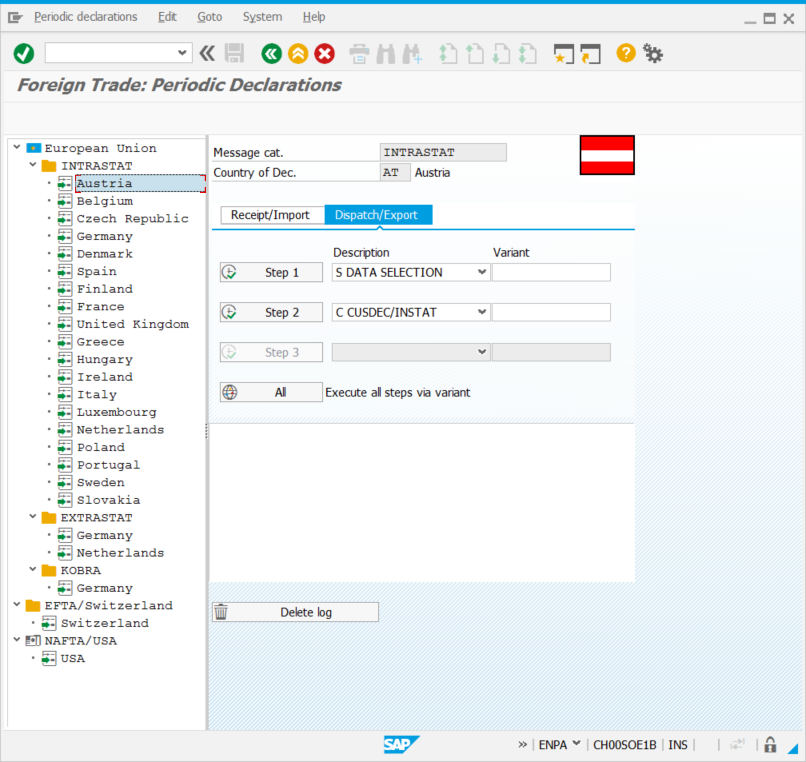Switch to the Receipt/Import tab

point(272,215)
